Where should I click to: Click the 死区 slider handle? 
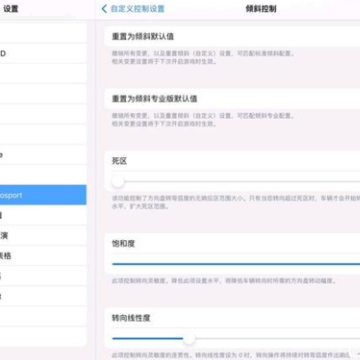point(118,182)
